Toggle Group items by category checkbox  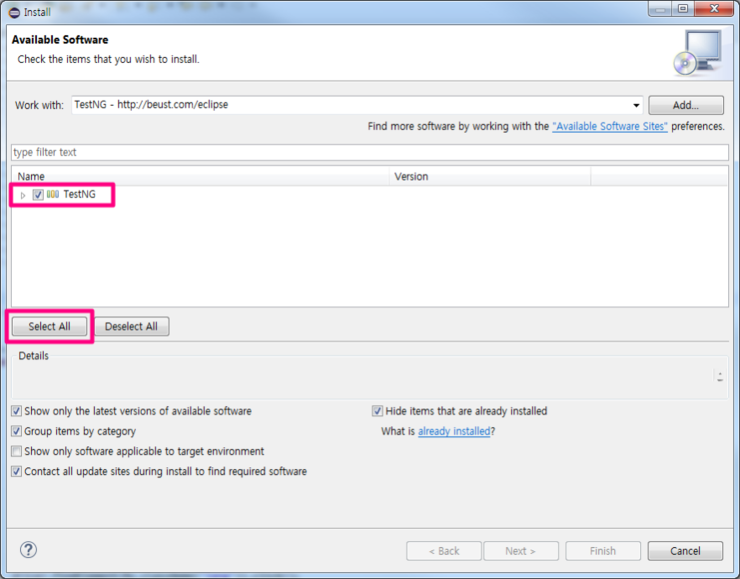pyautogui.click(x=17, y=431)
